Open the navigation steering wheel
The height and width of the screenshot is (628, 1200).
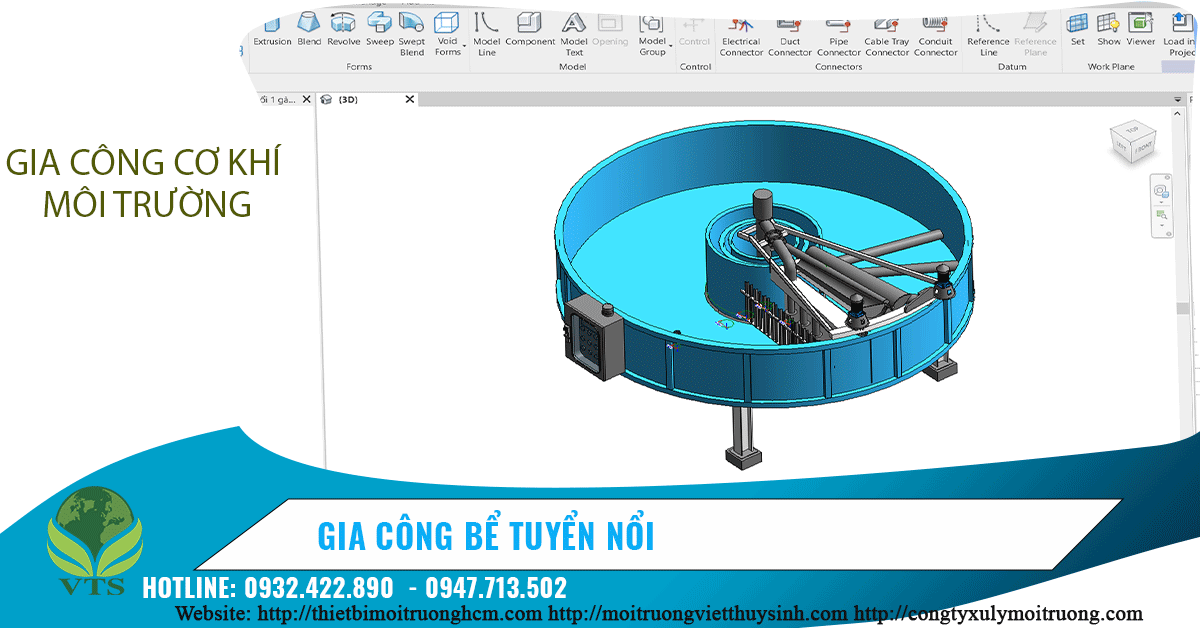1161,191
